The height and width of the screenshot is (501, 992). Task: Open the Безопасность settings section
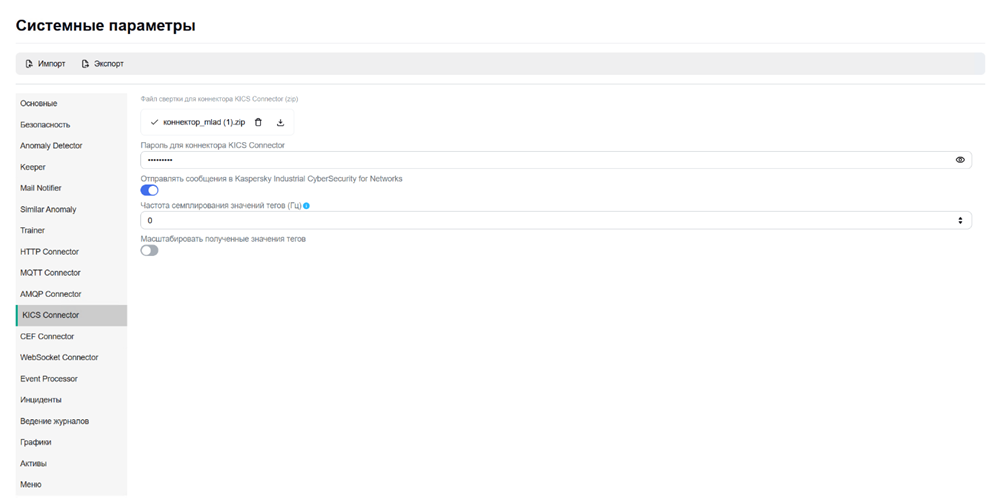(45, 125)
